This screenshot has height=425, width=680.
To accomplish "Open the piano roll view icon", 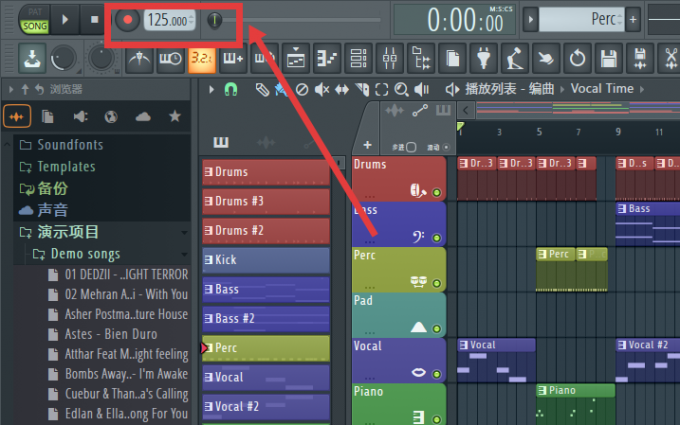I will click(x=327, y=58).
